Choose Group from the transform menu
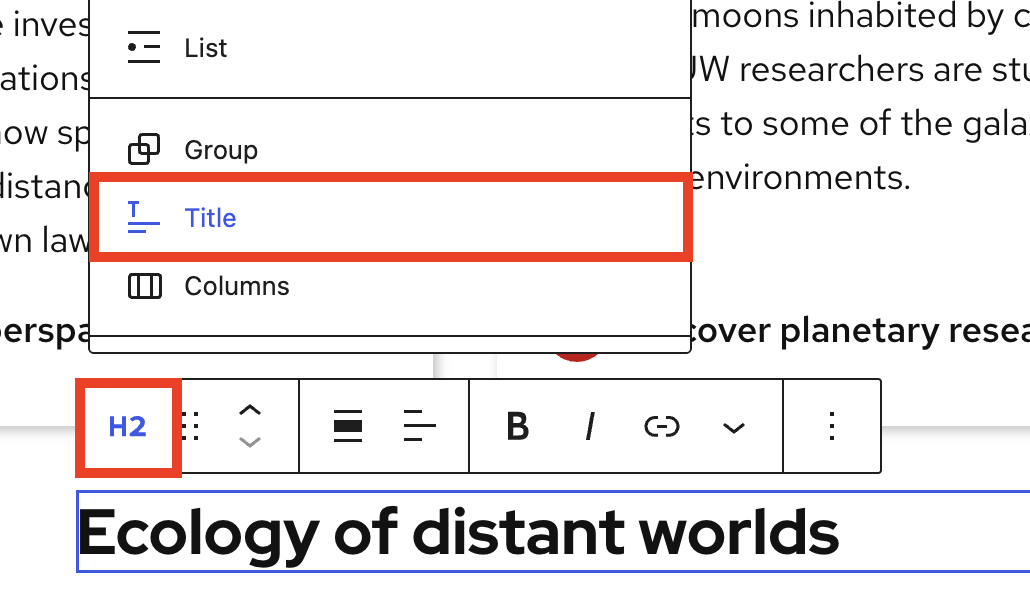 [390, 150]
